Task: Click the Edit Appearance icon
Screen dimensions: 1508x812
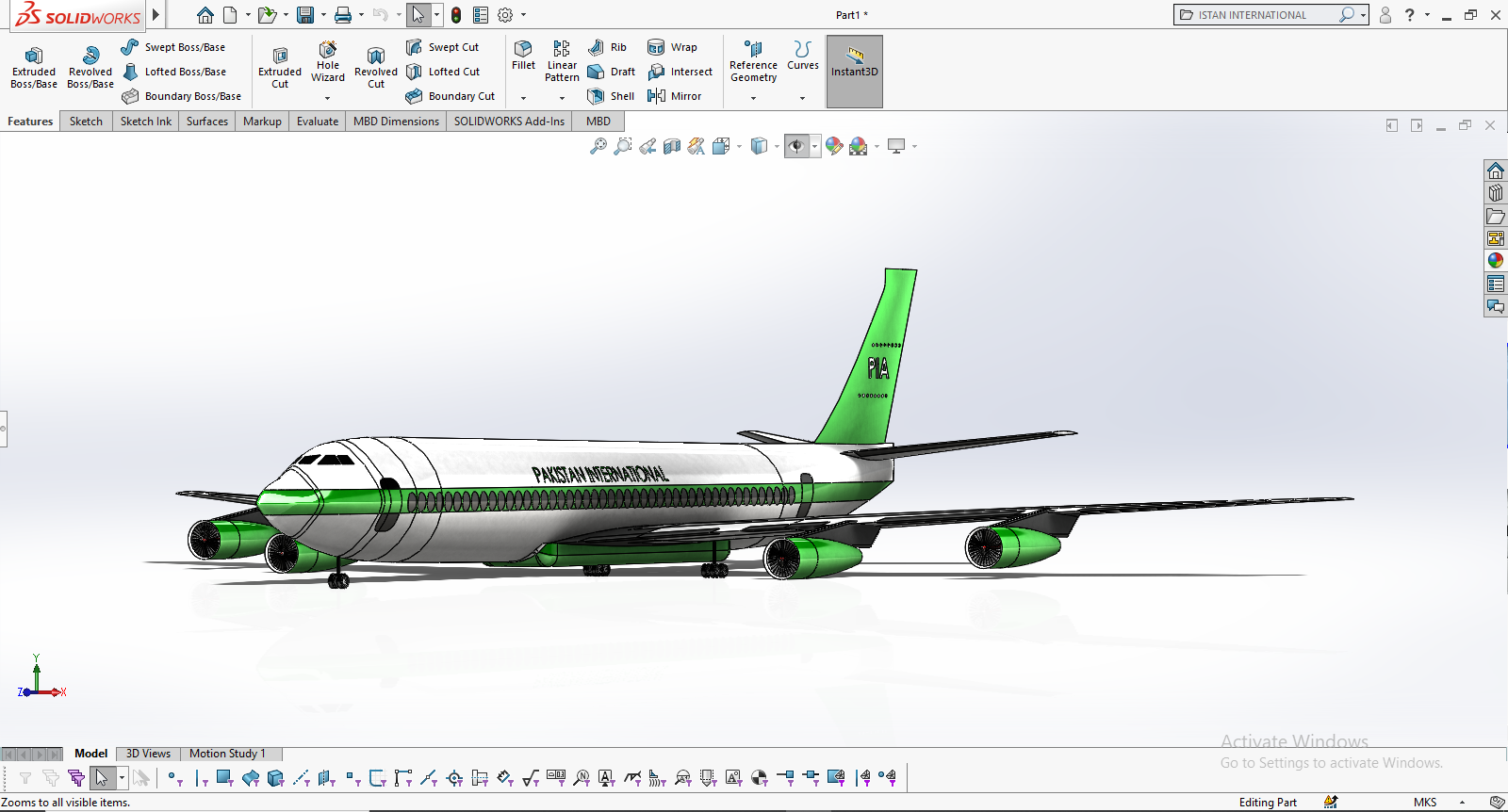Action: tap(833, 146)
